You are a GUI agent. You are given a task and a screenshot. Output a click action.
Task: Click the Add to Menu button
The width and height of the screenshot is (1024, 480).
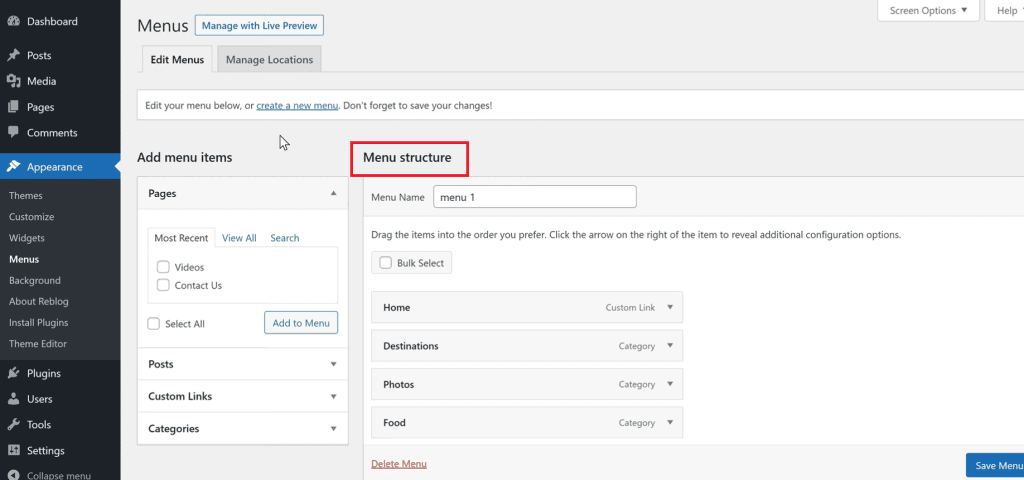(301, 323)
